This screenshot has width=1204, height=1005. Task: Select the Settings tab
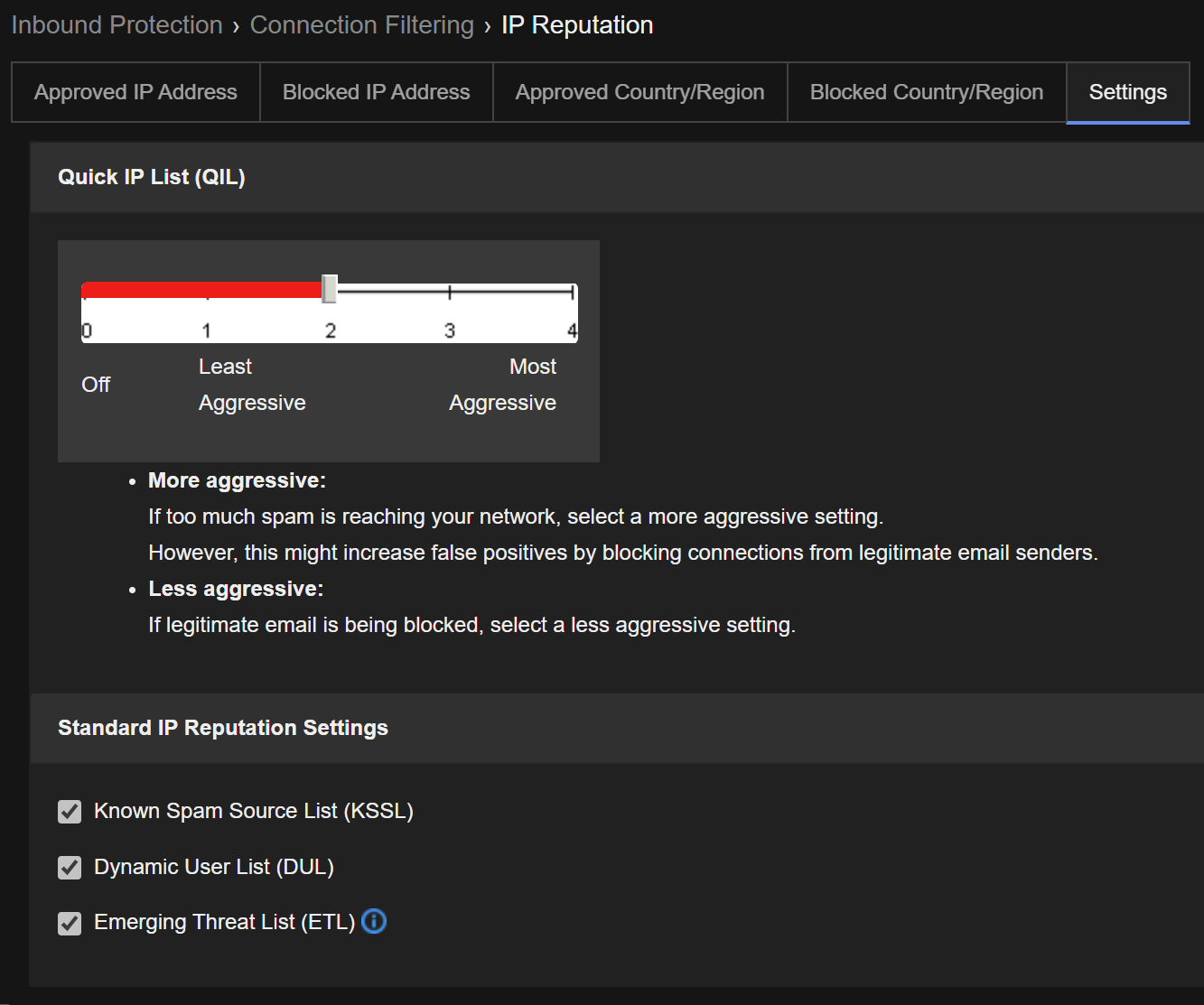[1127, 92]
